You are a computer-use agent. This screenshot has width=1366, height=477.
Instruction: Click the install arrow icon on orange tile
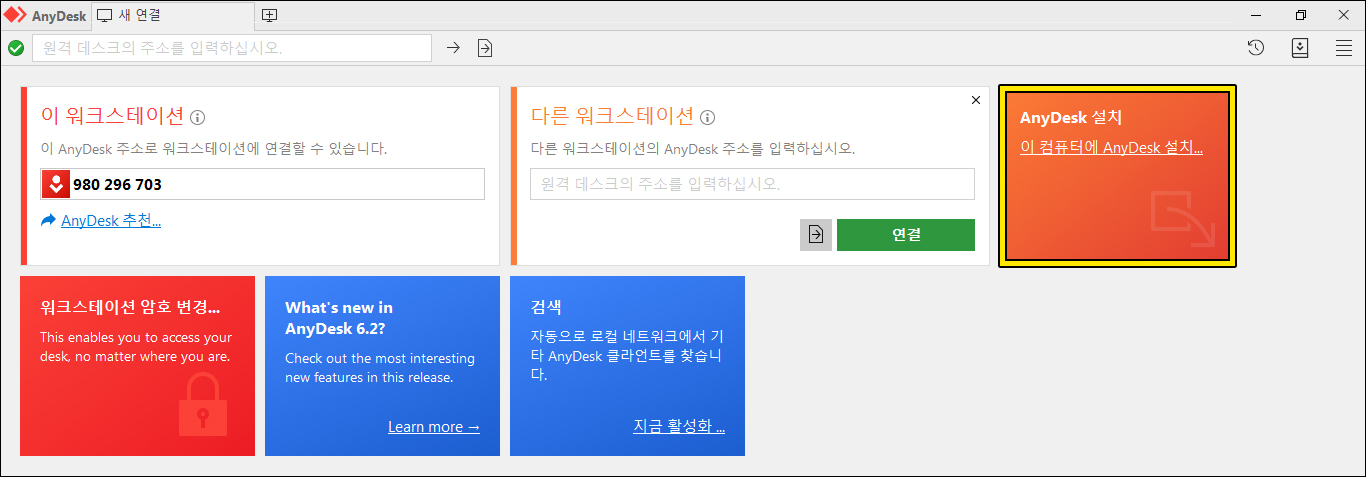pos(1183,219)
